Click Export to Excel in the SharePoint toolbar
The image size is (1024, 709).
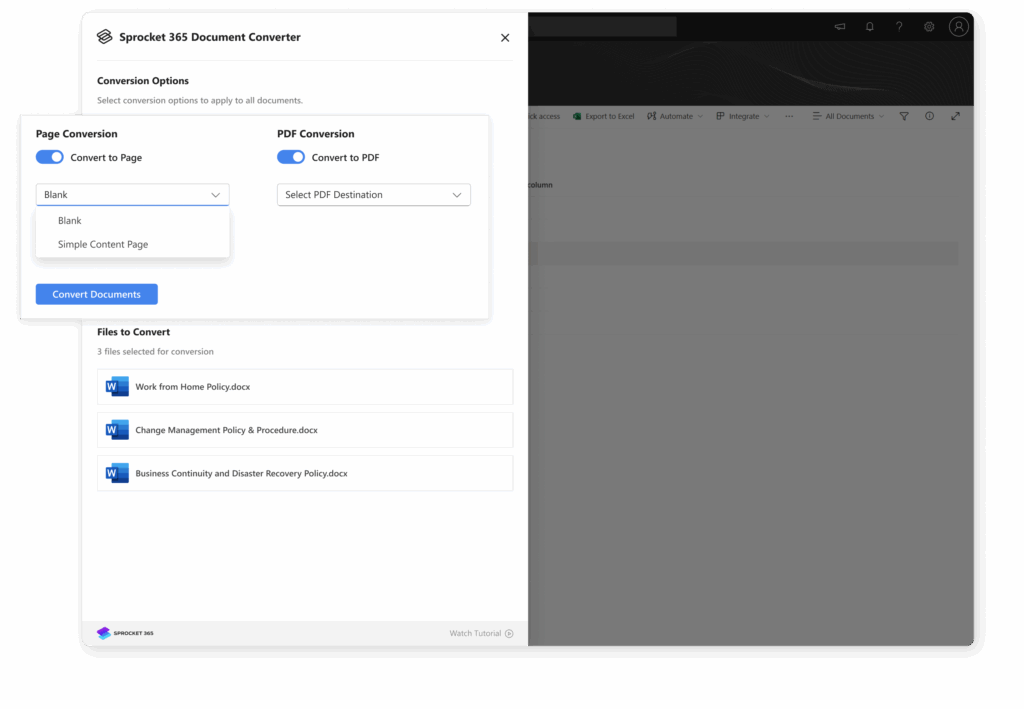coord(603,116)
